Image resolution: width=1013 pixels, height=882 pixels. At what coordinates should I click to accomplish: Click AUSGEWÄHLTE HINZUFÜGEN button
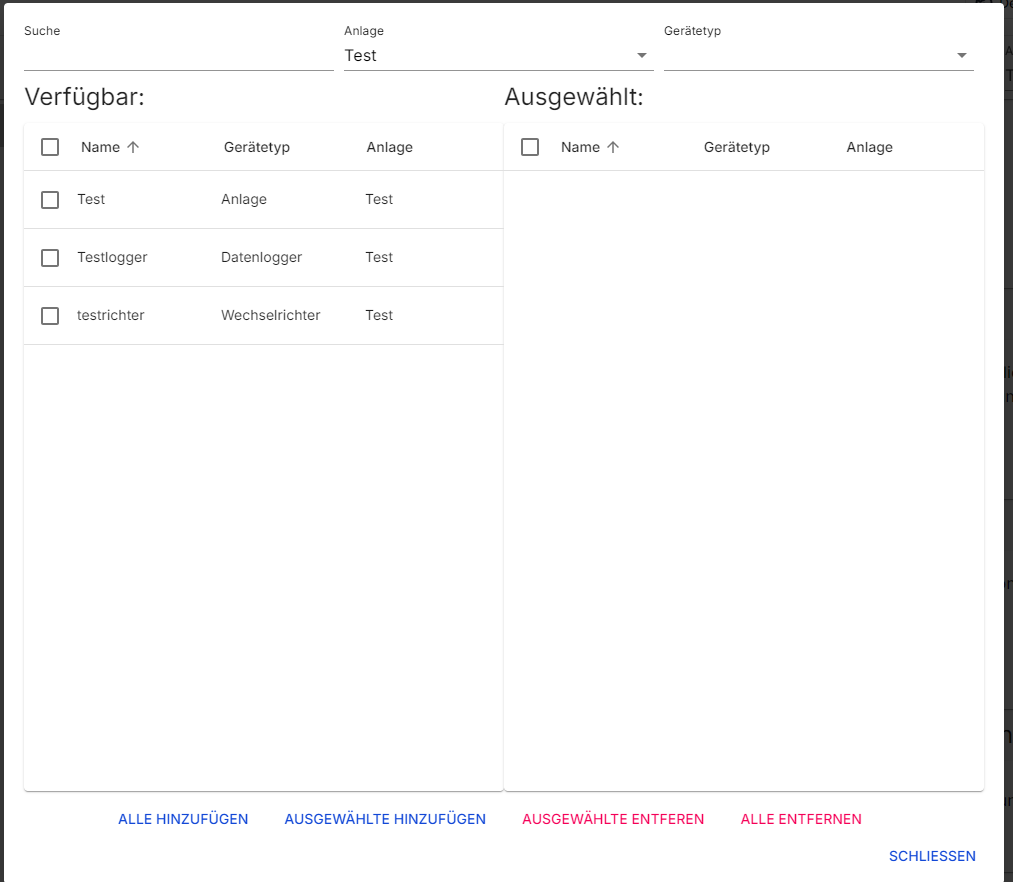(385, 819)
